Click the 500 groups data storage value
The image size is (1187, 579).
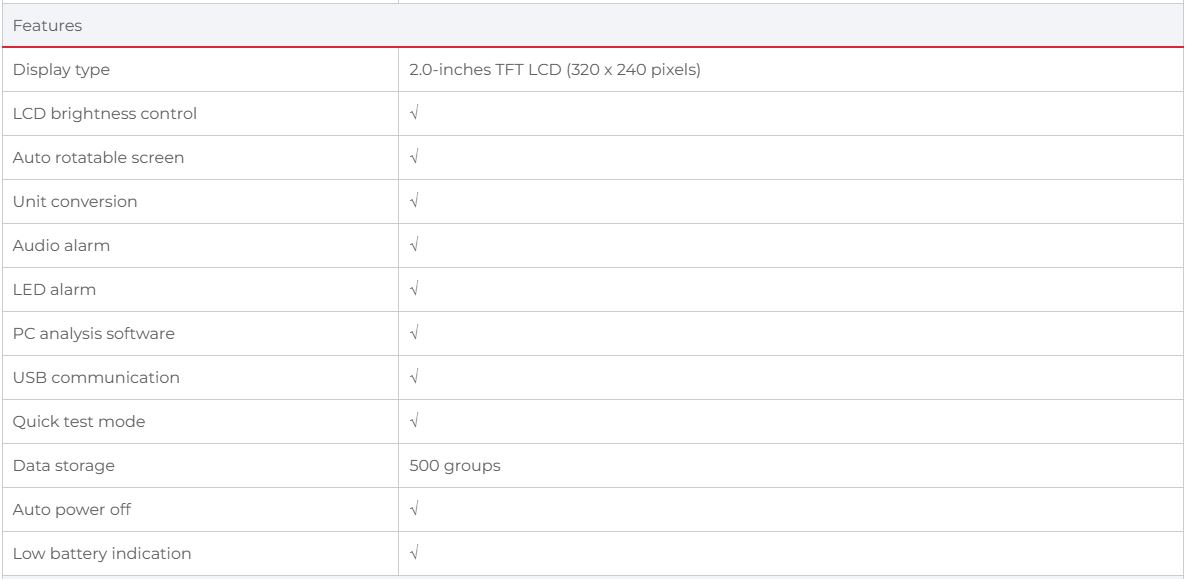pyautogui.click(x=455, y=466)
